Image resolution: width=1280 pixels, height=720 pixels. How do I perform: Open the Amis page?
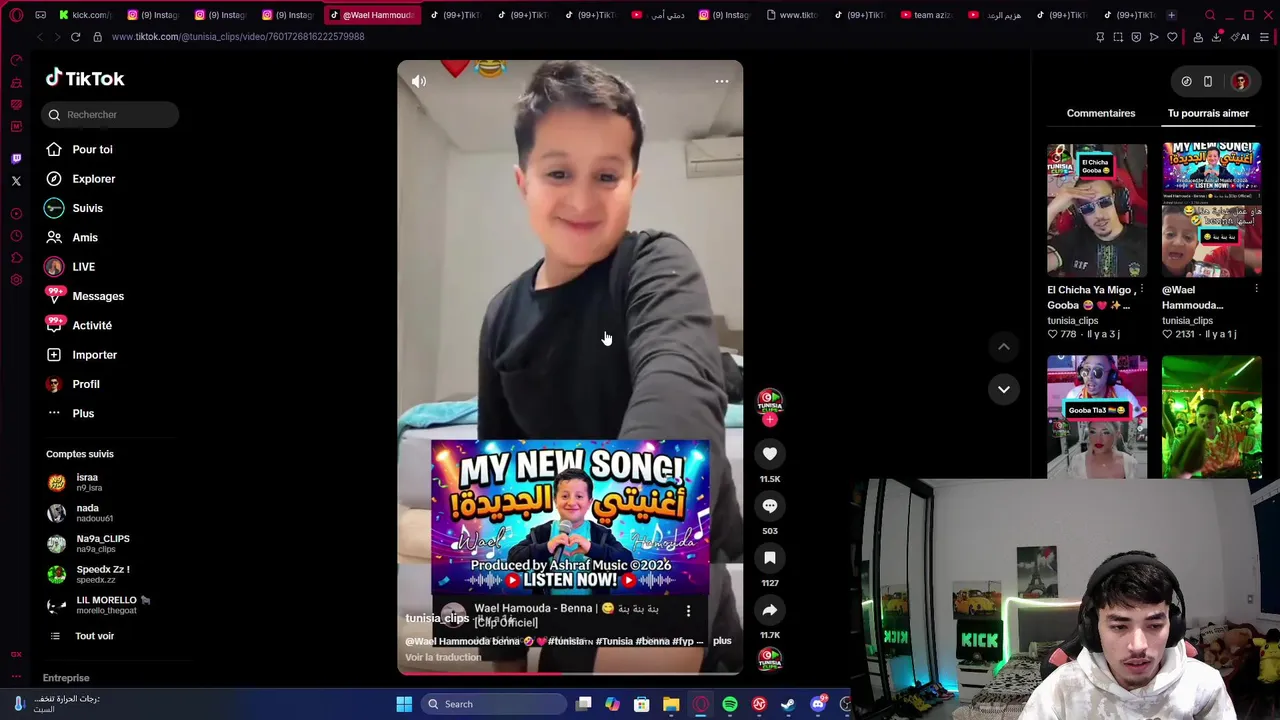84,237
